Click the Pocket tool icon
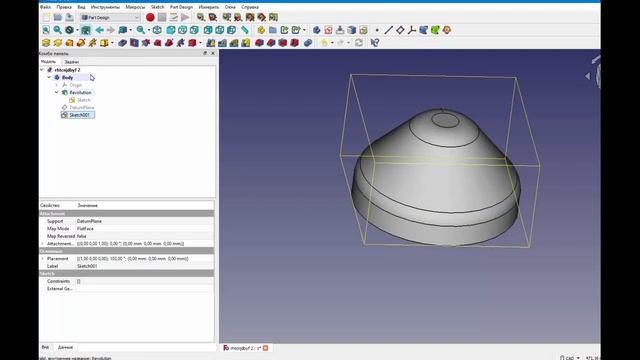The height and width of the screenshot is (360, 640). point(123,42)
